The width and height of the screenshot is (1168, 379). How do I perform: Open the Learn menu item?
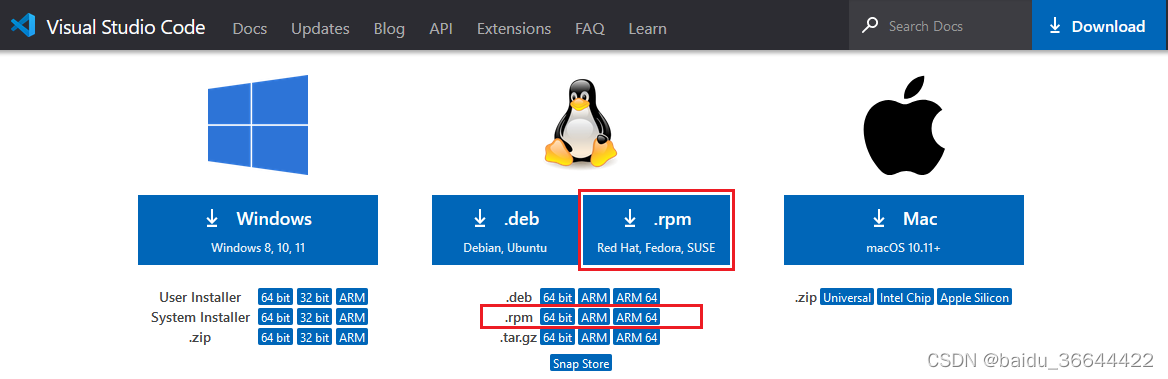(x=647, y=28)
